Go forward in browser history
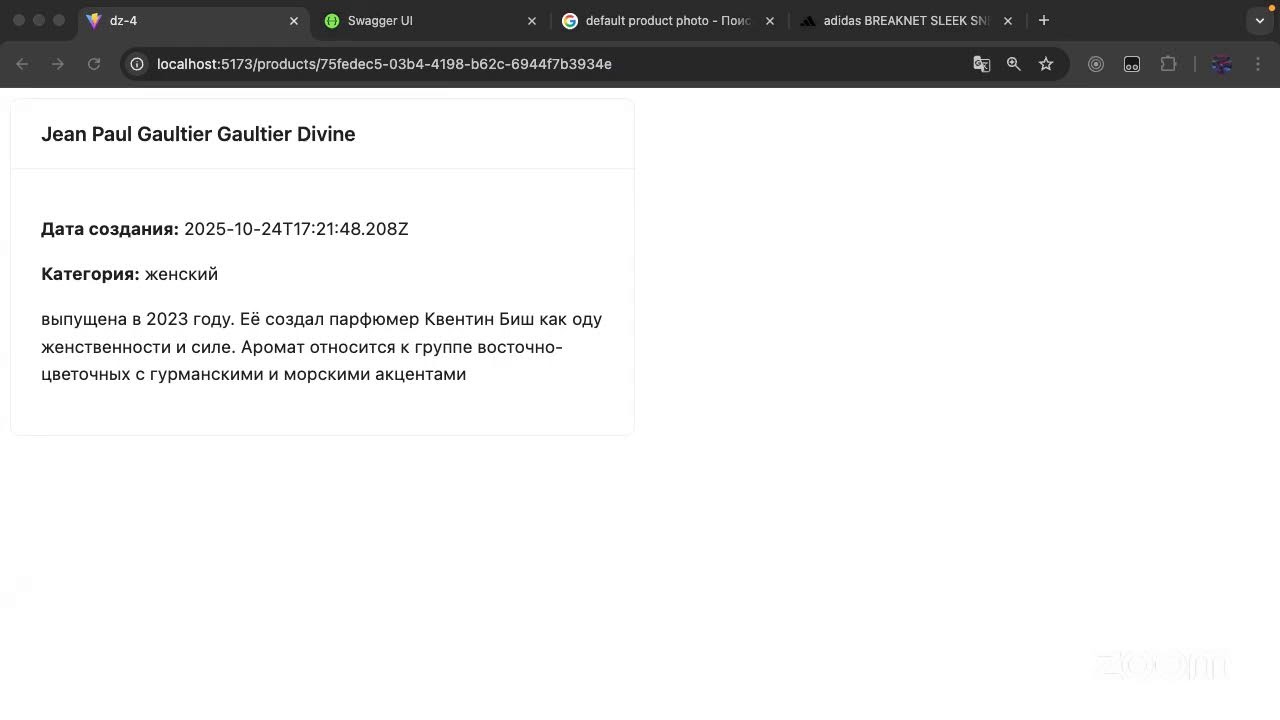This screenshot has width=1280, height=720. [58, 64]
